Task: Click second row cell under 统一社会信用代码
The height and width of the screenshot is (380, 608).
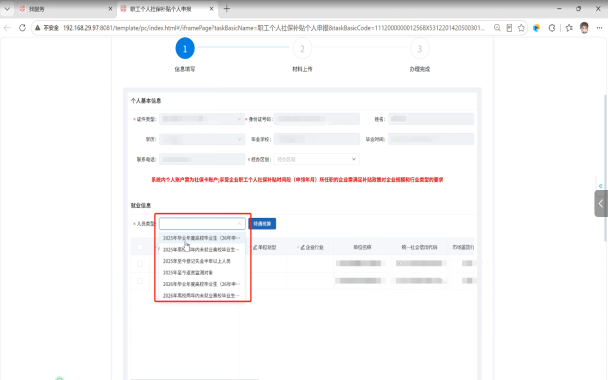Action: point(419,281)
